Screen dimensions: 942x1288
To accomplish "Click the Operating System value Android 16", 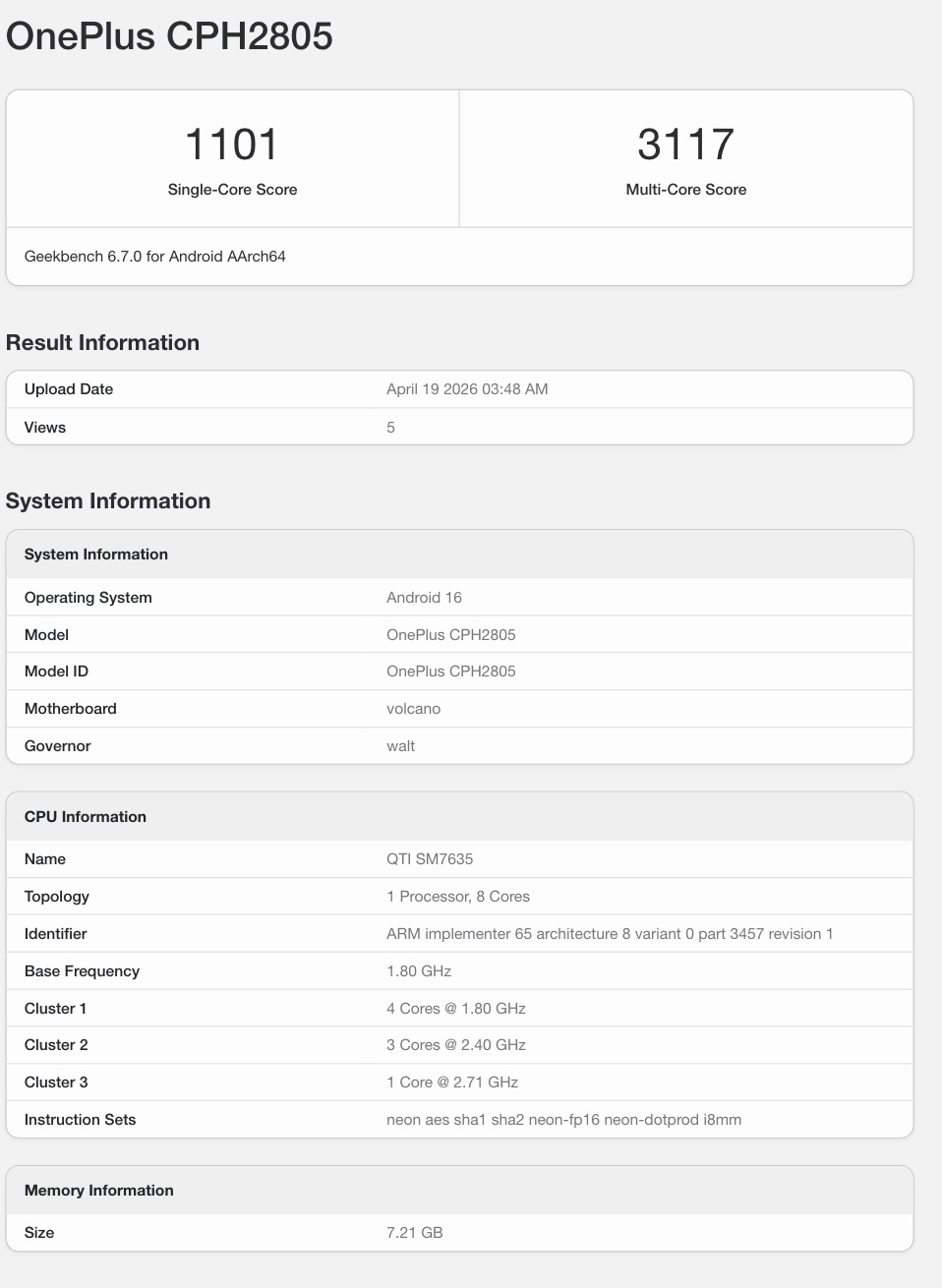I will [424, 598].
